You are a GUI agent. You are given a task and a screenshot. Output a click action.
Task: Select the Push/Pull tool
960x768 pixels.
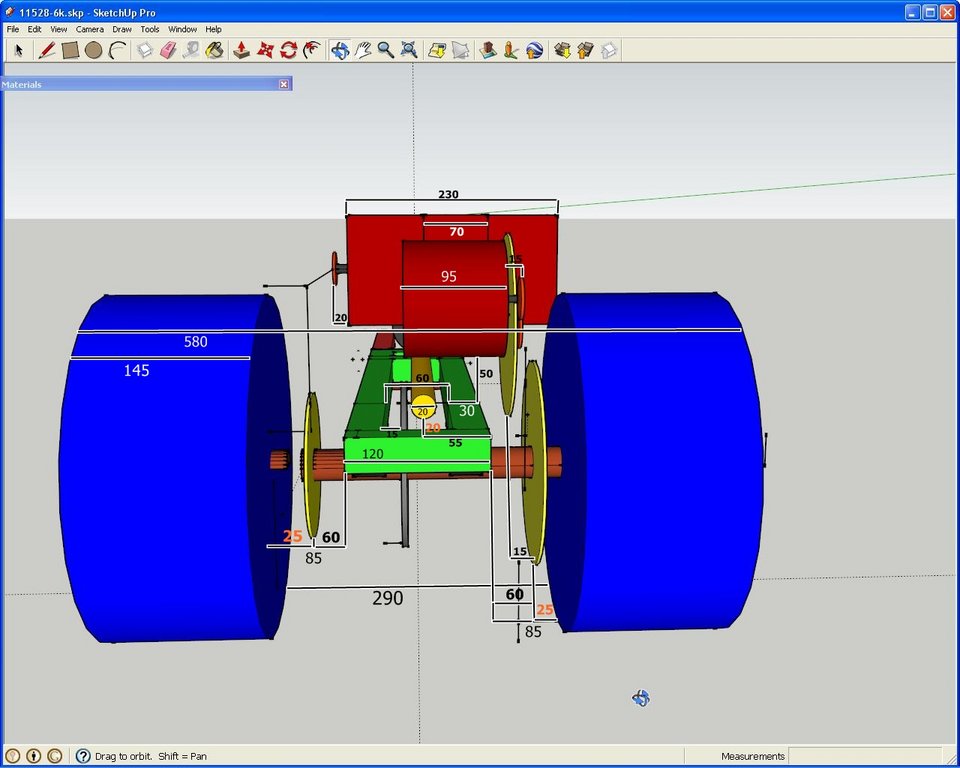(242, 50)
